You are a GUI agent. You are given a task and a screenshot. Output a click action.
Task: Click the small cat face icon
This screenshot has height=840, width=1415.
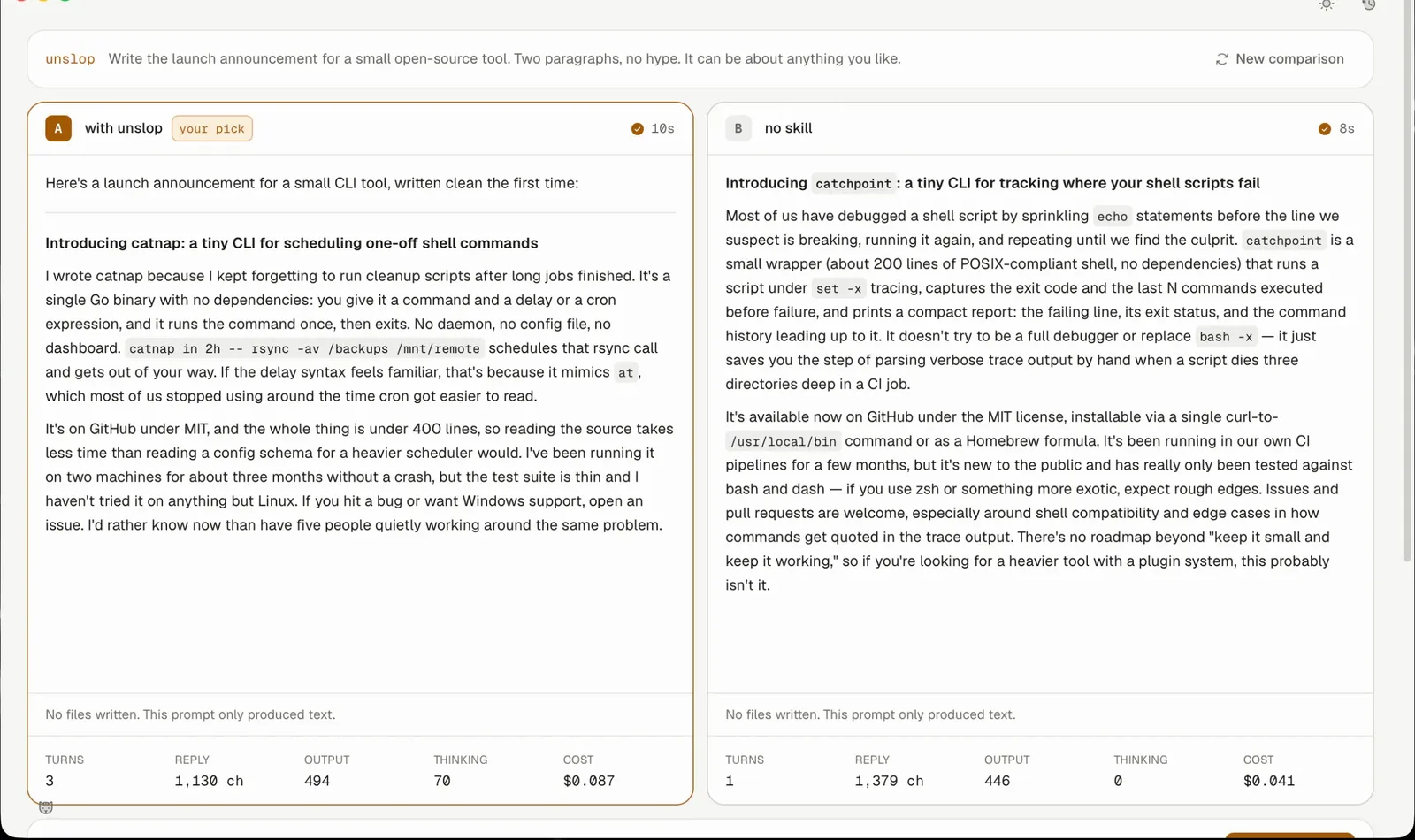click(46, 807)
